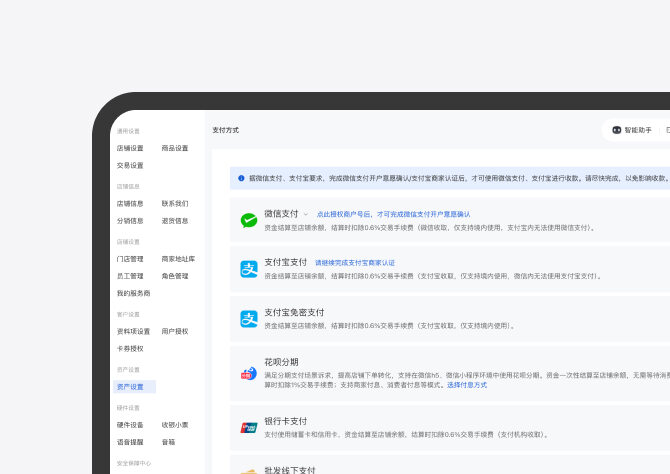Click the 支付方式 page title
Screen dimensions: 670x474
[x=226, y=130]
